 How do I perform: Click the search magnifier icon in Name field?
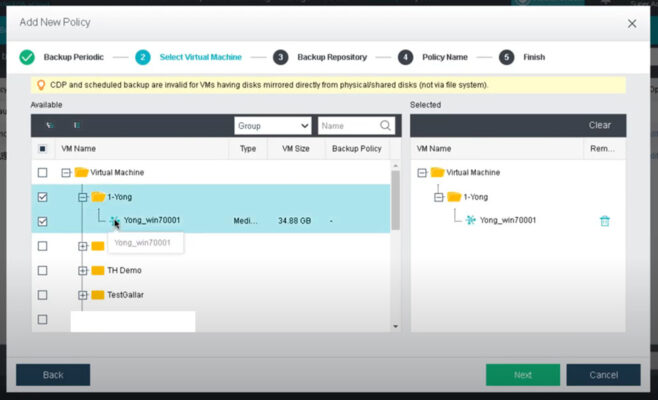coord(385,125)
